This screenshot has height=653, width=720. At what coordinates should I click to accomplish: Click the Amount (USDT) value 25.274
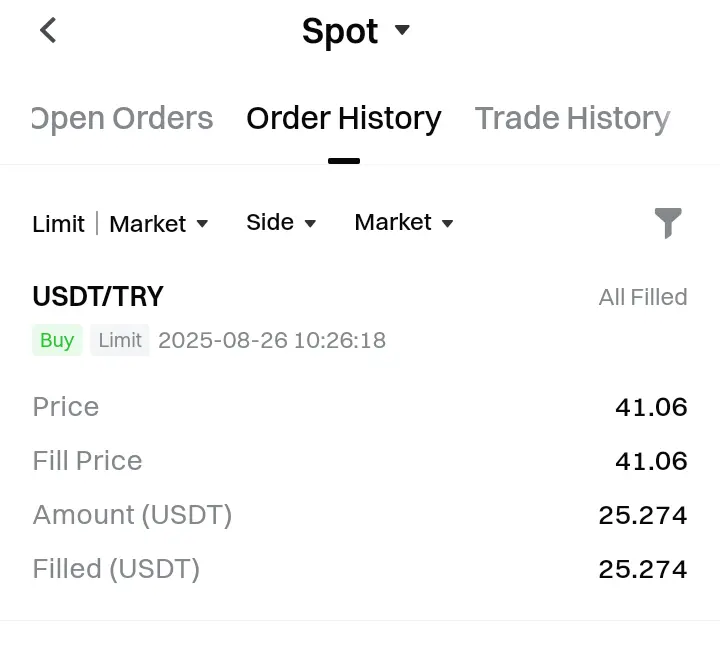tap(643, 515)
